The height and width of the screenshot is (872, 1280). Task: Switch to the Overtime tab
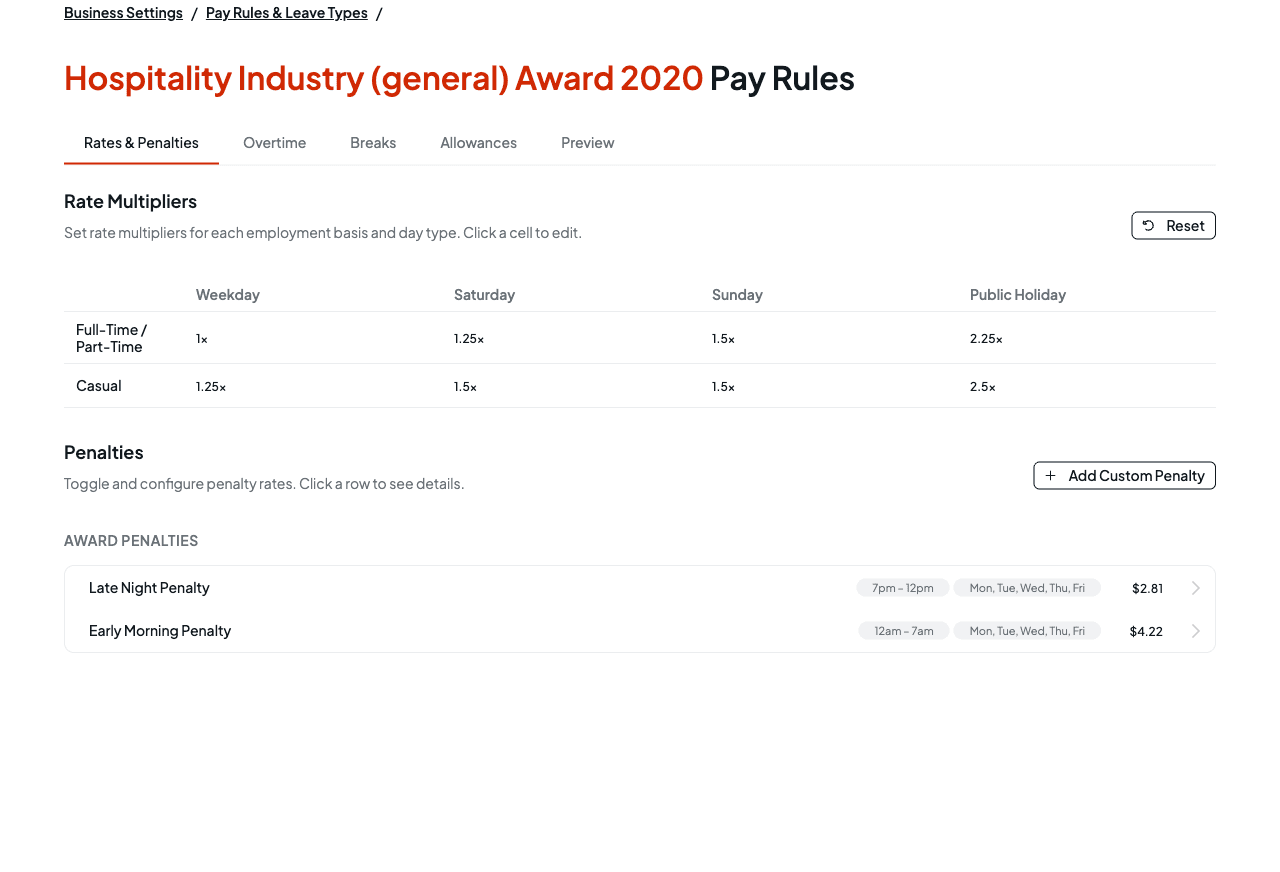(x=275, y=142)
